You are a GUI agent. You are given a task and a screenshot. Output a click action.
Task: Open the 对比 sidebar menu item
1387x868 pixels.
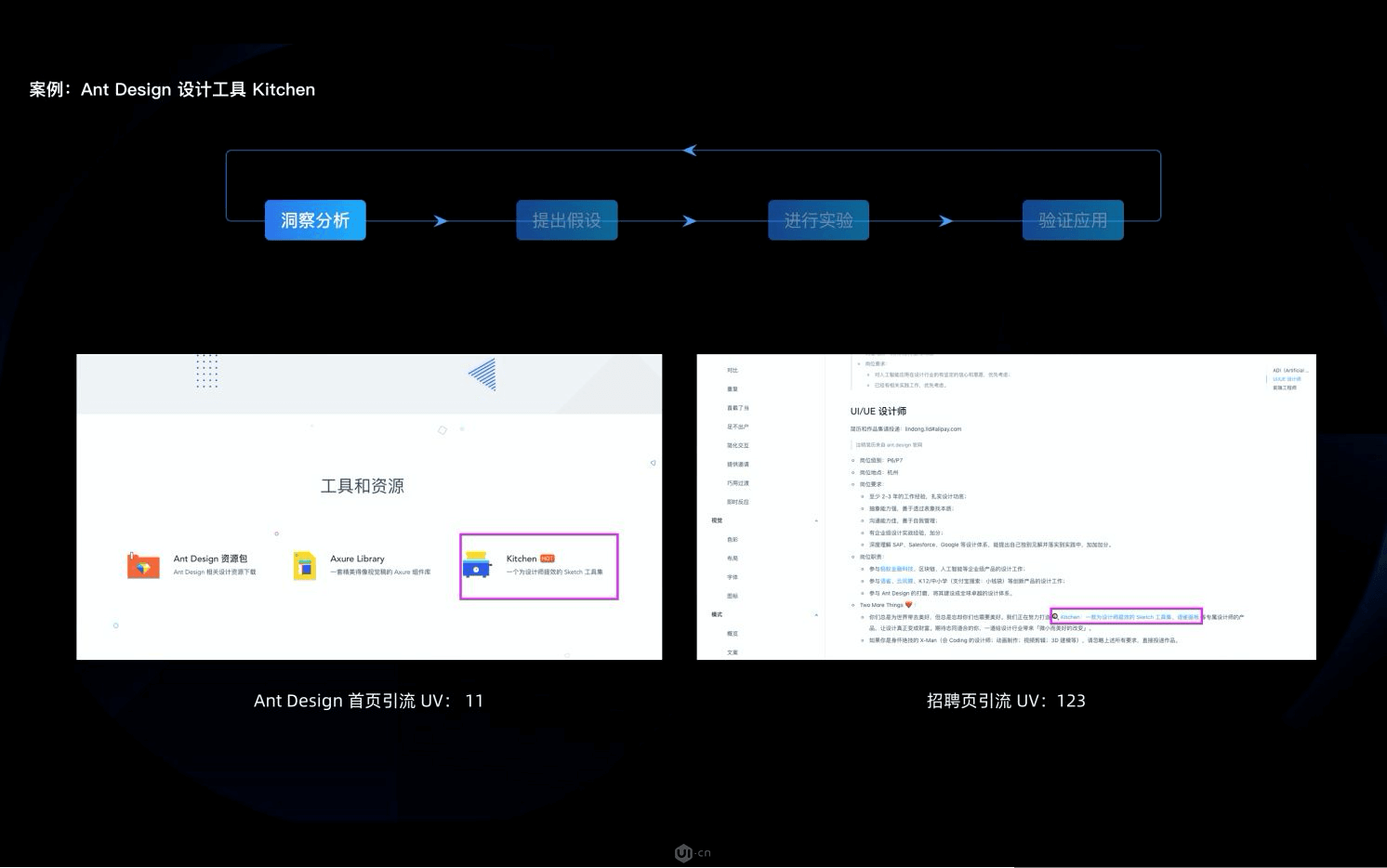click(x=733, y=370)
